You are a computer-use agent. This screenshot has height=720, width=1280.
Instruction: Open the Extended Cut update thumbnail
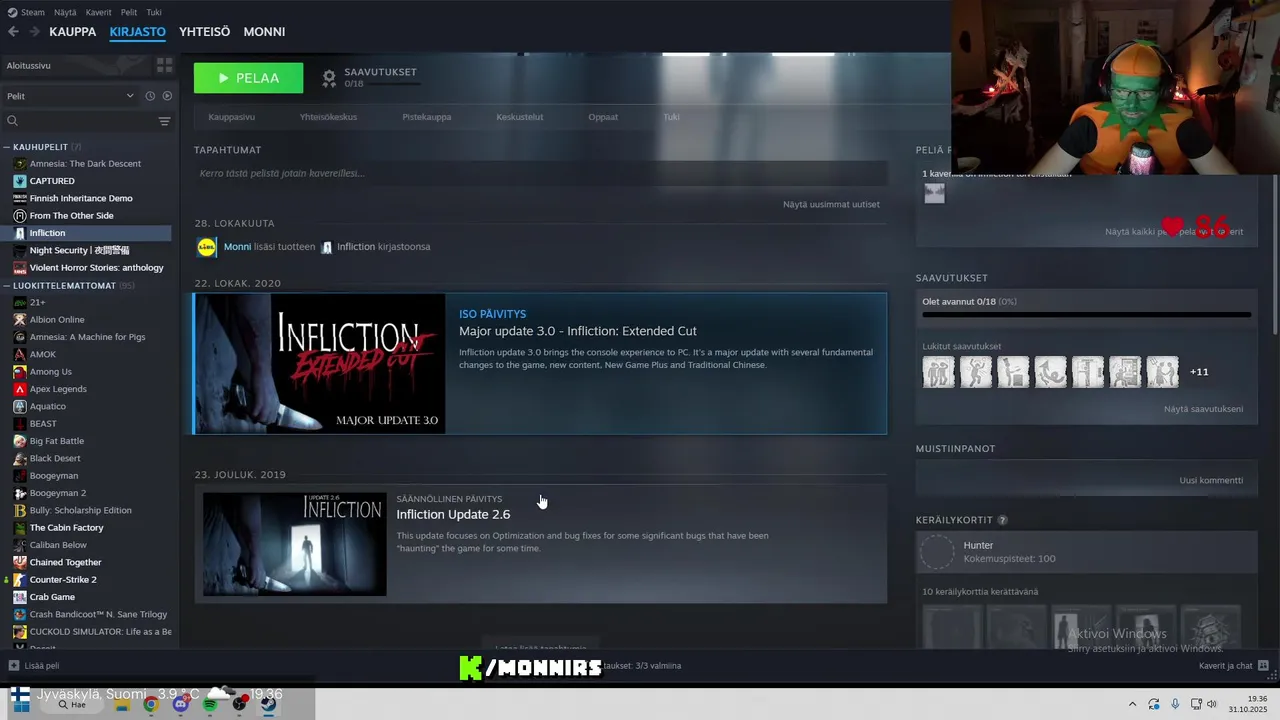tap(320, 364)
